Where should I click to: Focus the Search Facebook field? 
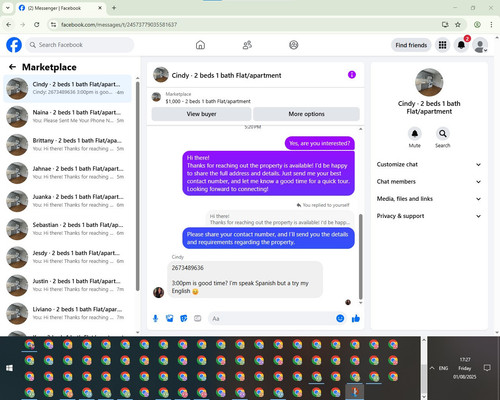(80, 45)
